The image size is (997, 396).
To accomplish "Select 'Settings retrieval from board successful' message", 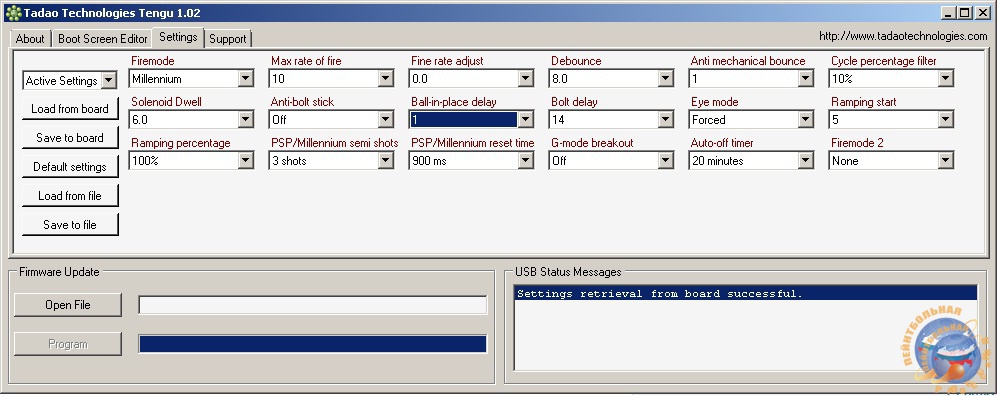I will tap(745, 294).
